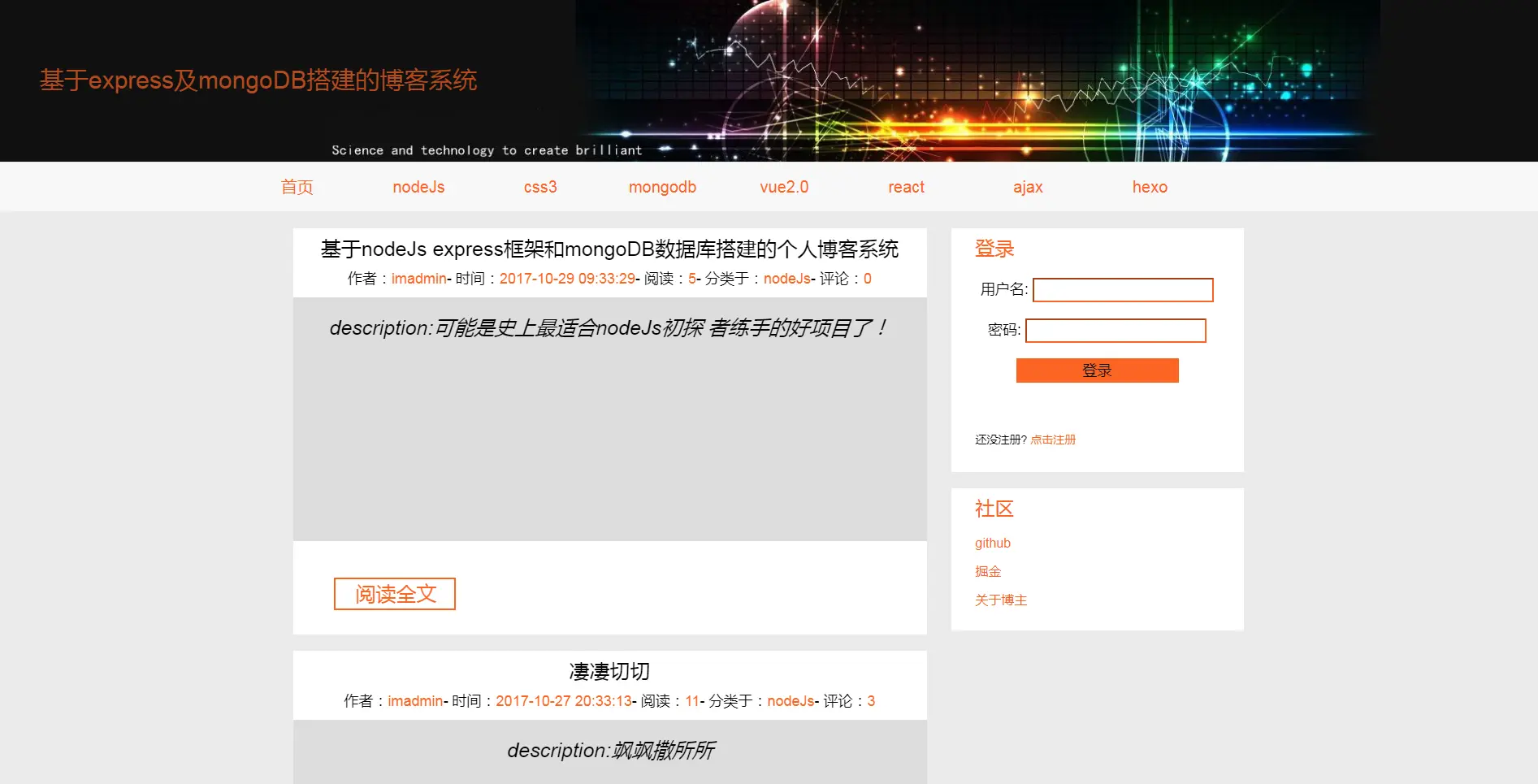The height and width of the screenshot is (784, 1538).
Task: Click inside the 用户名 username input field
Action: (1122, 289)
